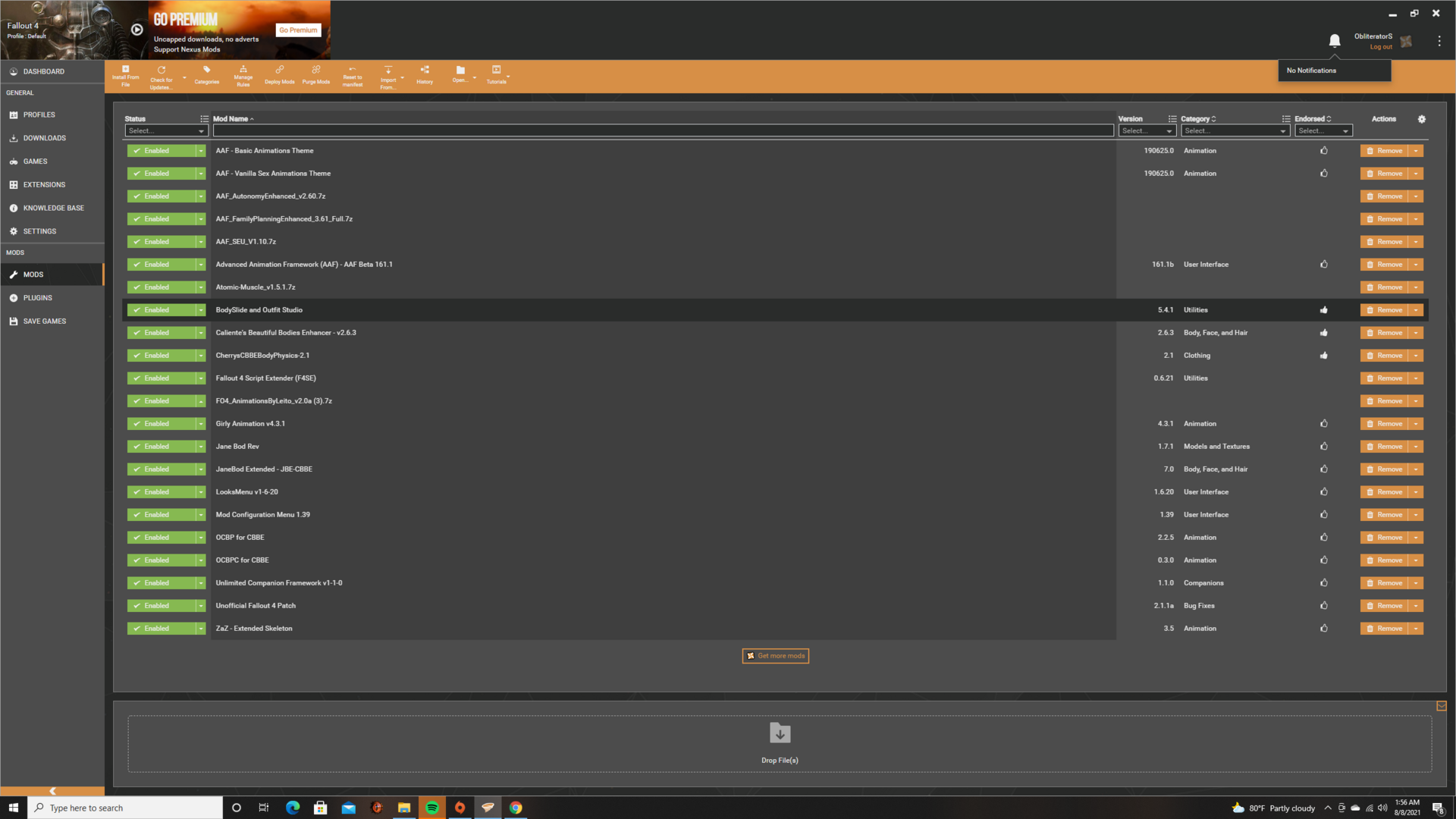1456x819 pixels.
Task: Open Extensions section
Action: point(52,184)
